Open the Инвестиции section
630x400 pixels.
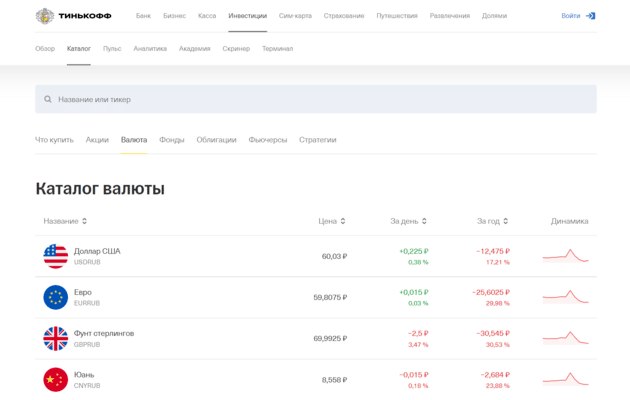click(x=248, y=16)
